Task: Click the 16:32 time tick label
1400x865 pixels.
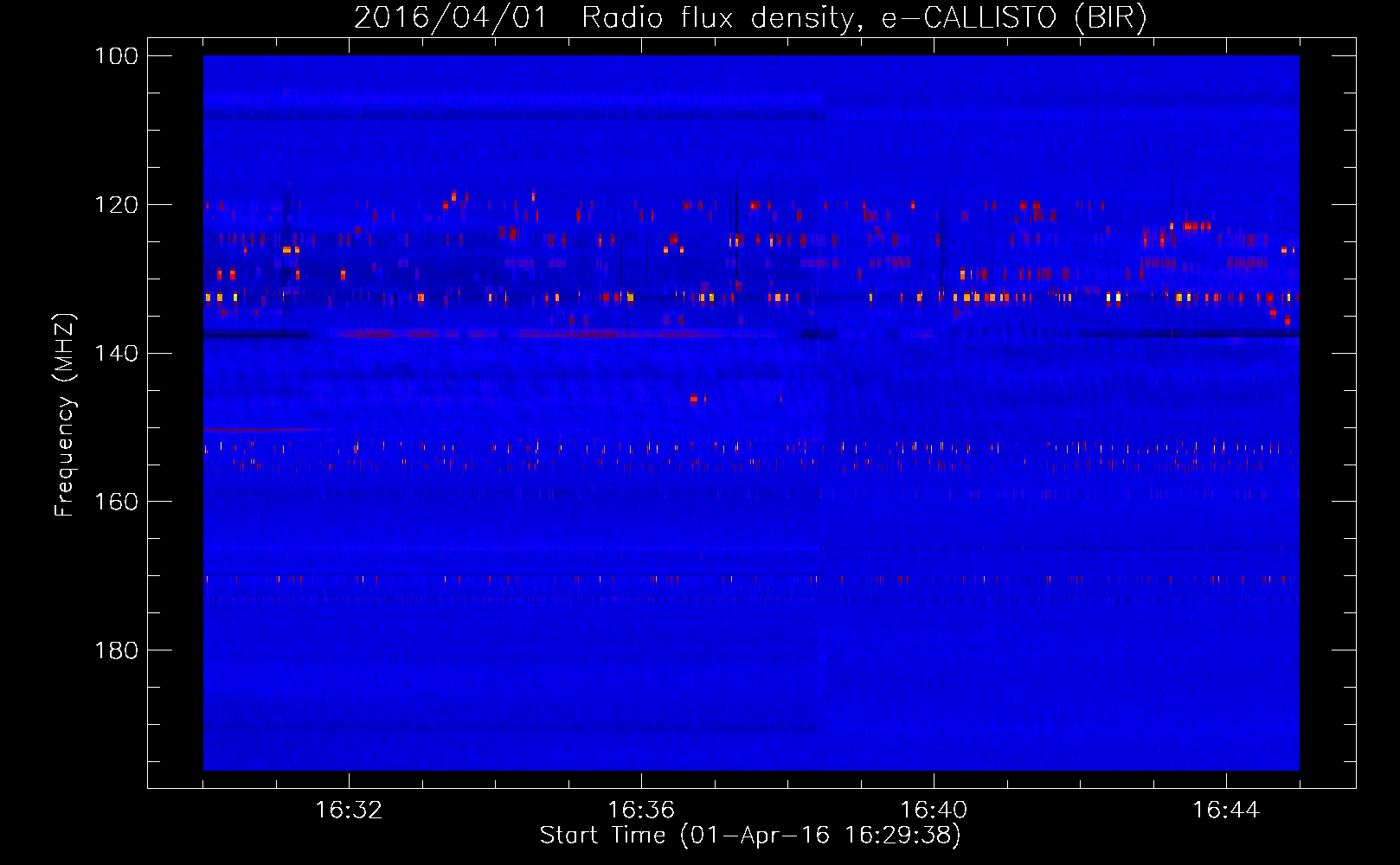Action: click(349, 810)
